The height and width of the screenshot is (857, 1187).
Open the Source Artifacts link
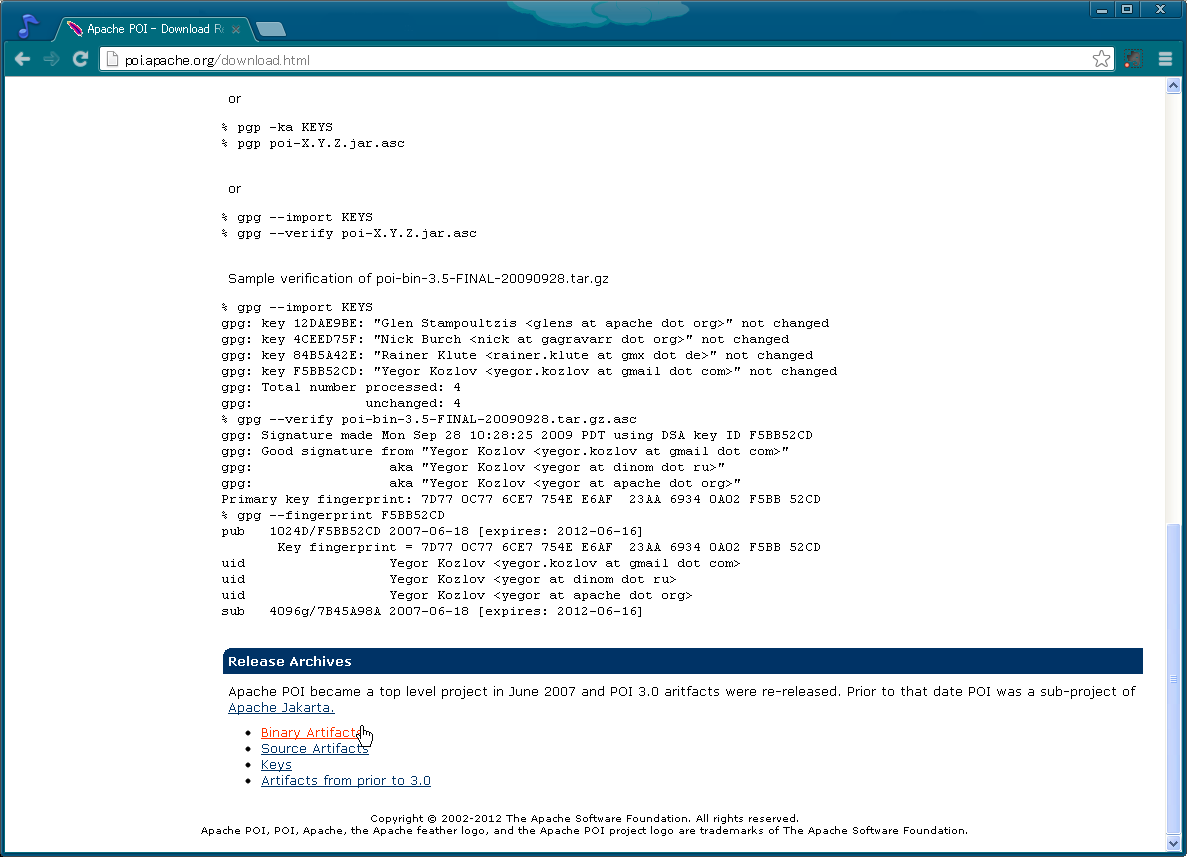pos(315,748)
